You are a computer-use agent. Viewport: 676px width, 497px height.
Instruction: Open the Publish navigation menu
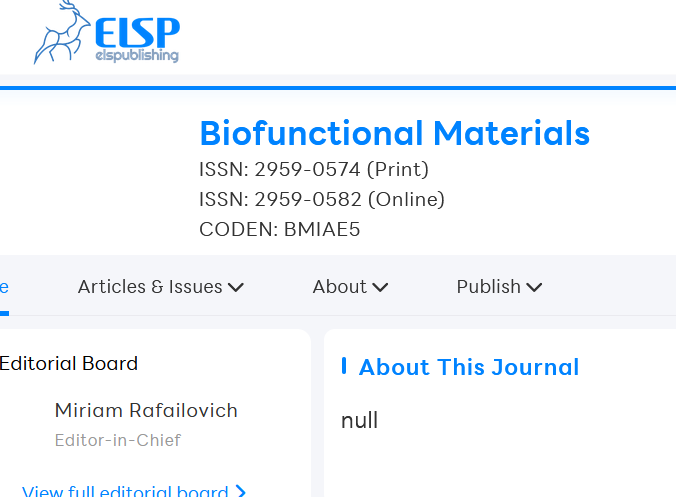(488, 287)
